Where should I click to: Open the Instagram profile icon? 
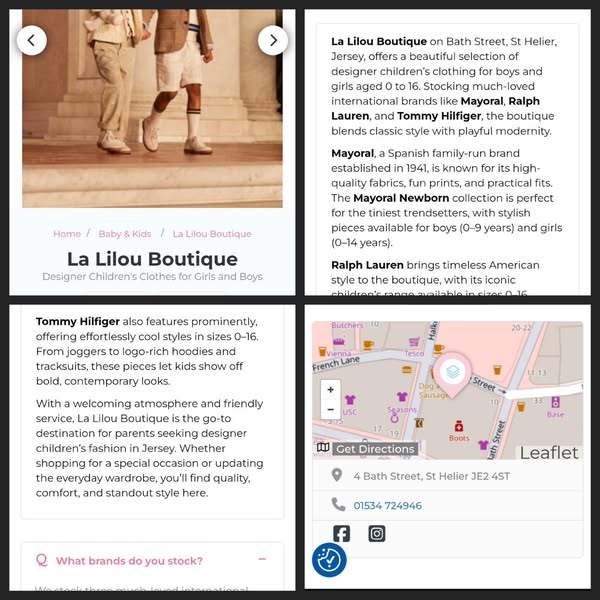(377, 533)
